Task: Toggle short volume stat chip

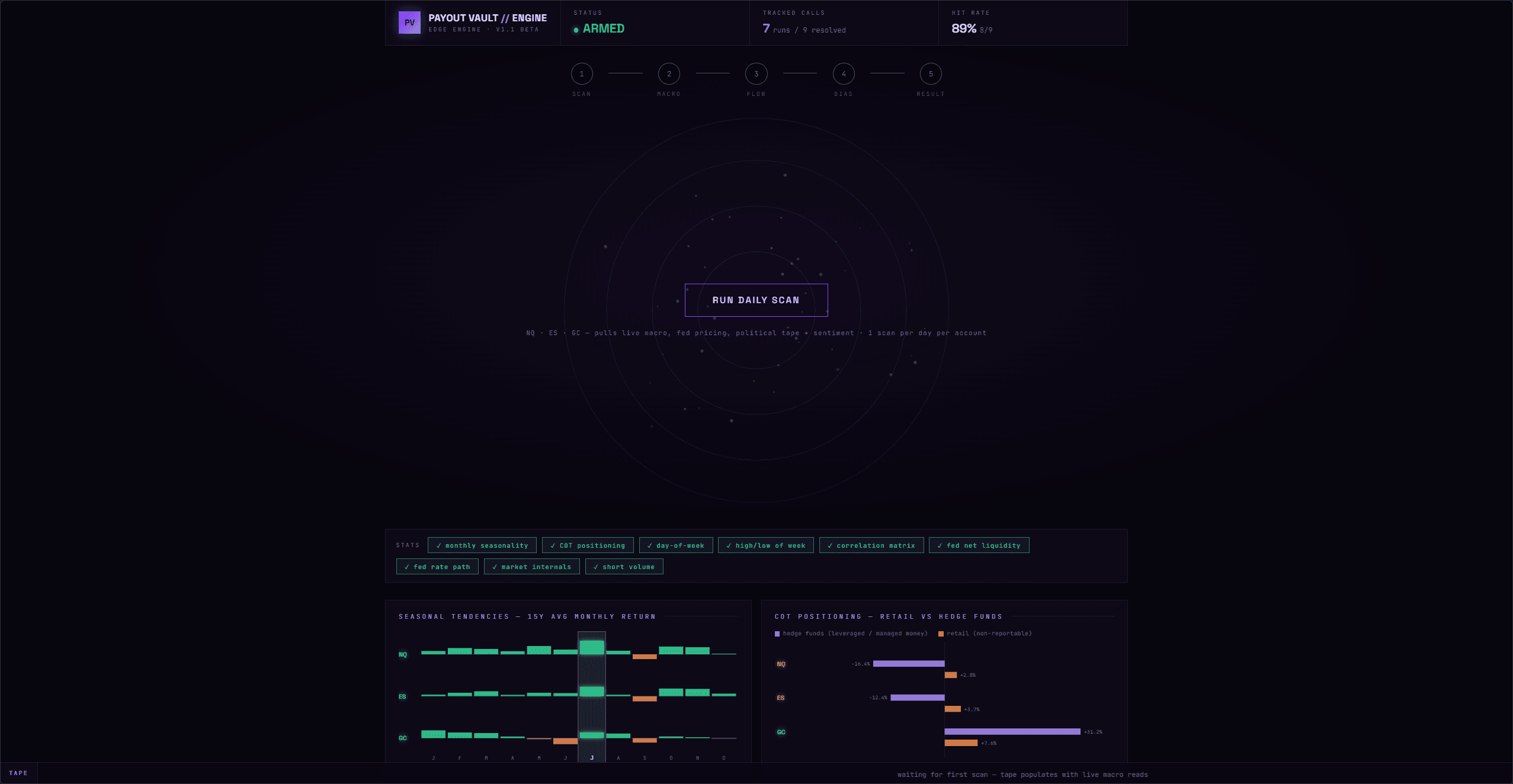Action: pos(624,567)
